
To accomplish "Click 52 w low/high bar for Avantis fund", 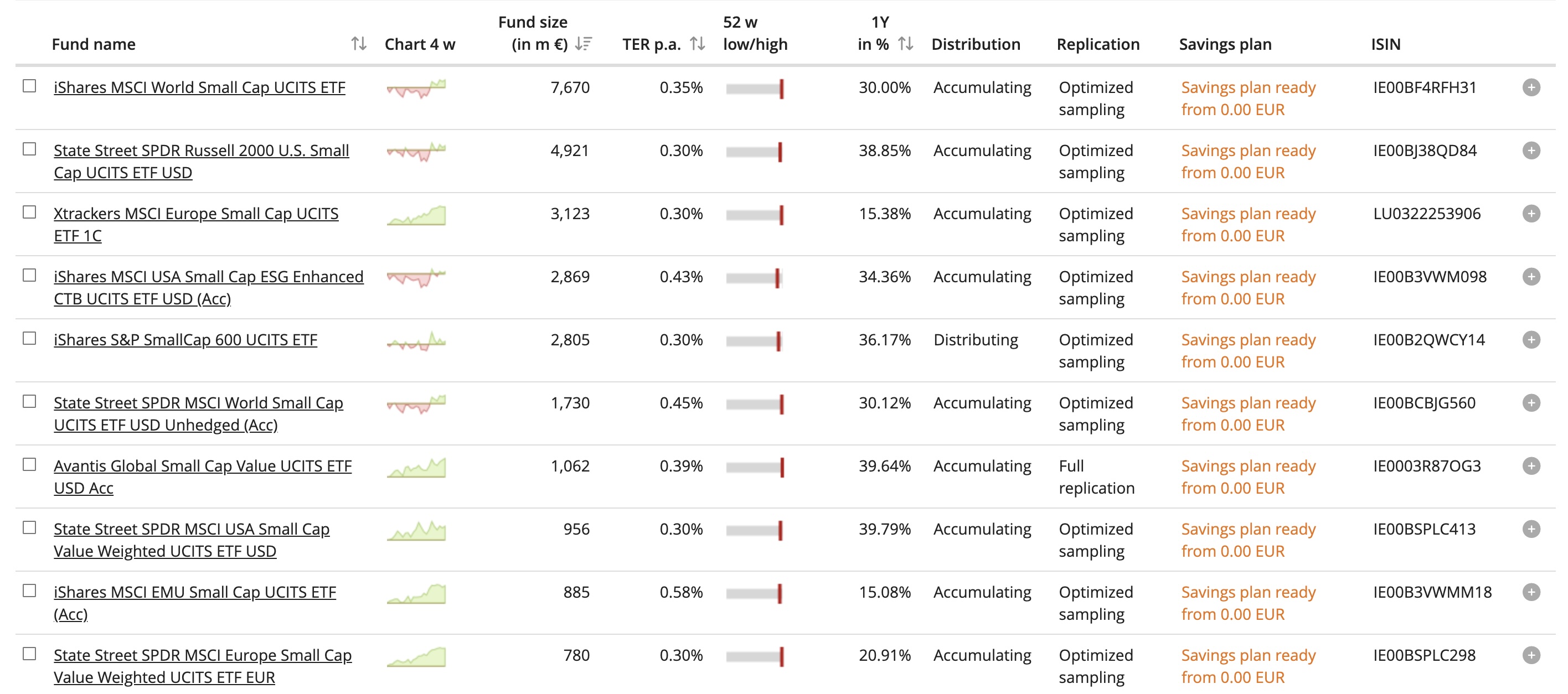I will [x=755, y=467].
